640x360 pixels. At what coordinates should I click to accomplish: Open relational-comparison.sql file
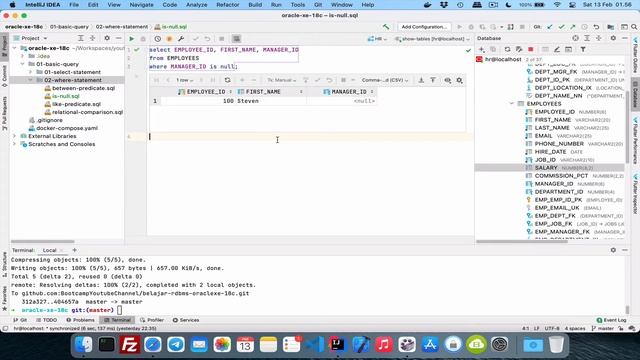tap(87, 112)
